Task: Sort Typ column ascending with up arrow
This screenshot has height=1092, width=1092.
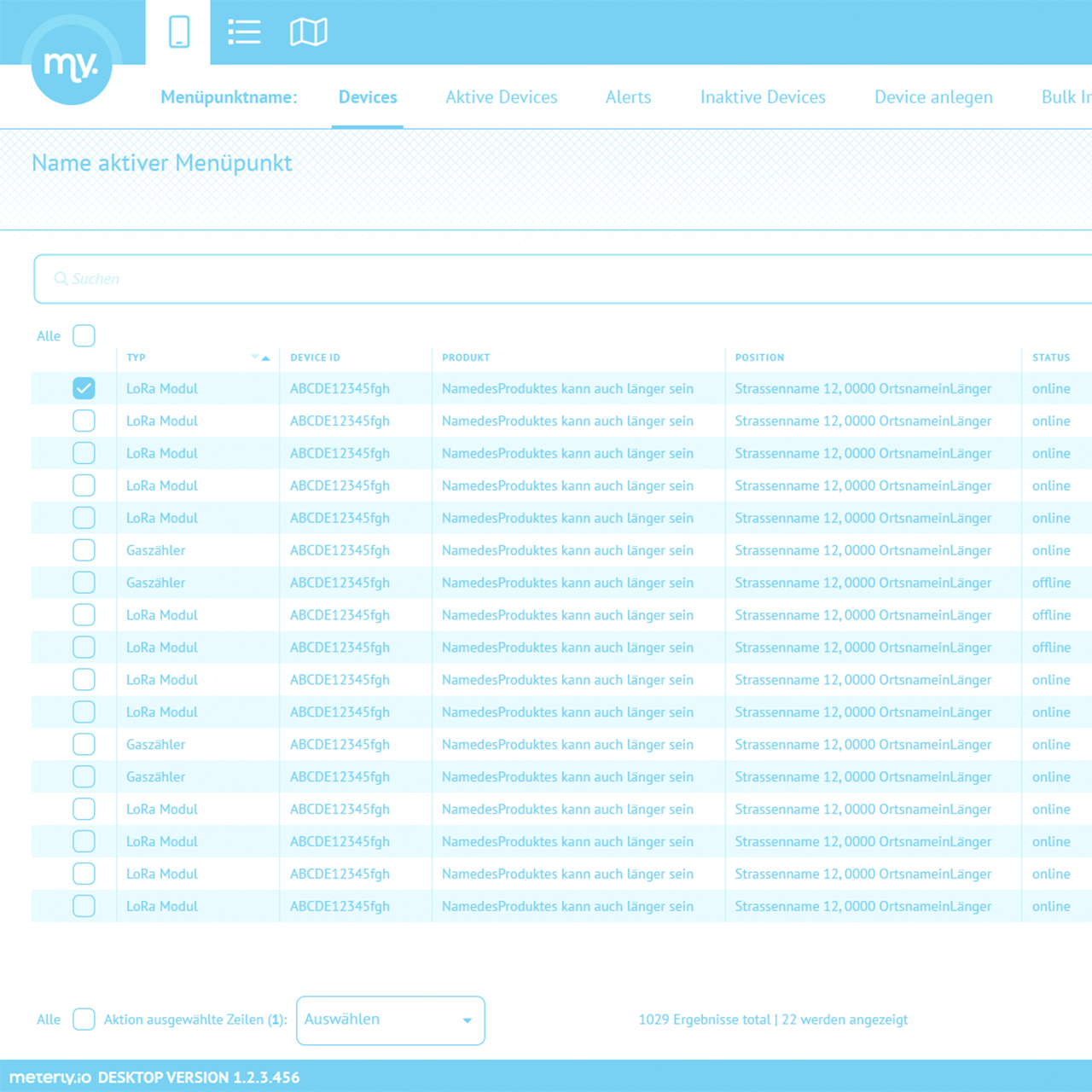Action: tap(266, 358)
